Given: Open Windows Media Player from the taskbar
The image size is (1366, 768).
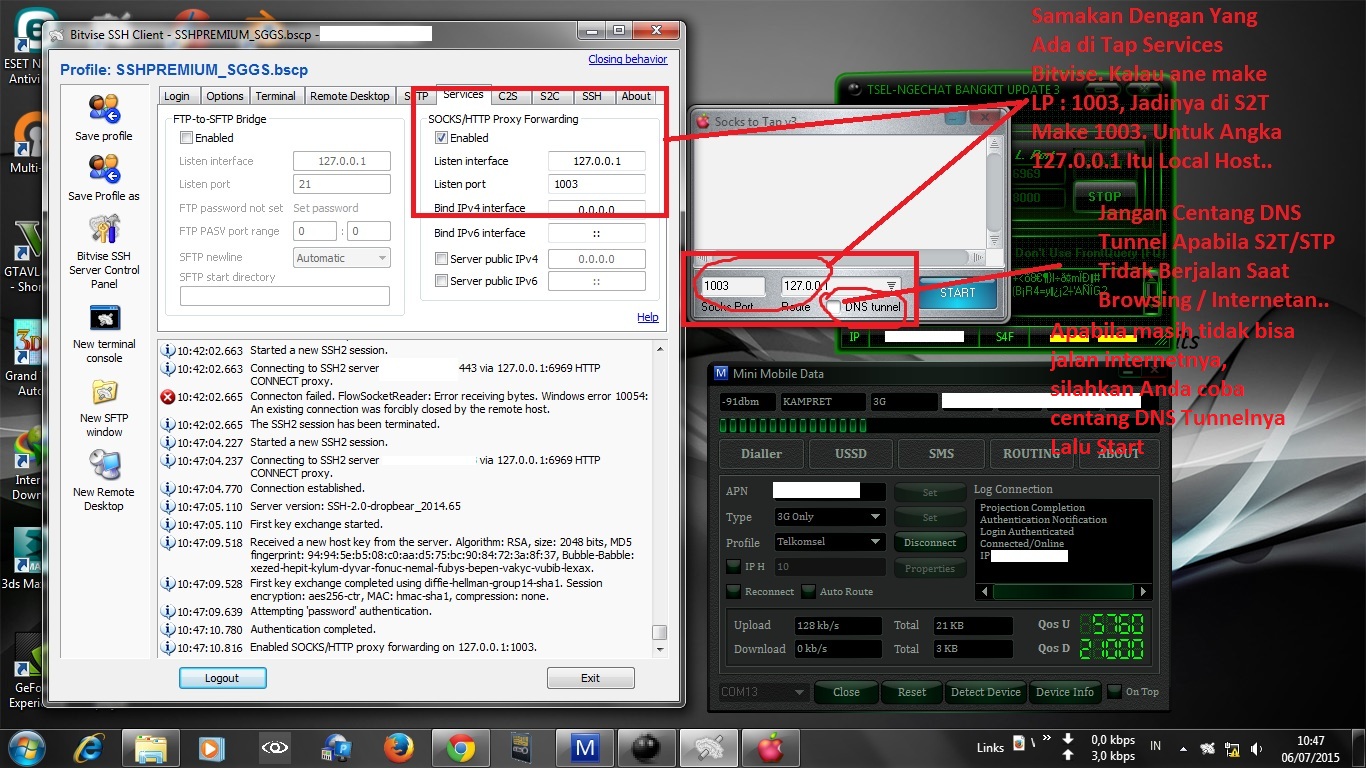Looking at the screenshot, I should click(212, 747).
